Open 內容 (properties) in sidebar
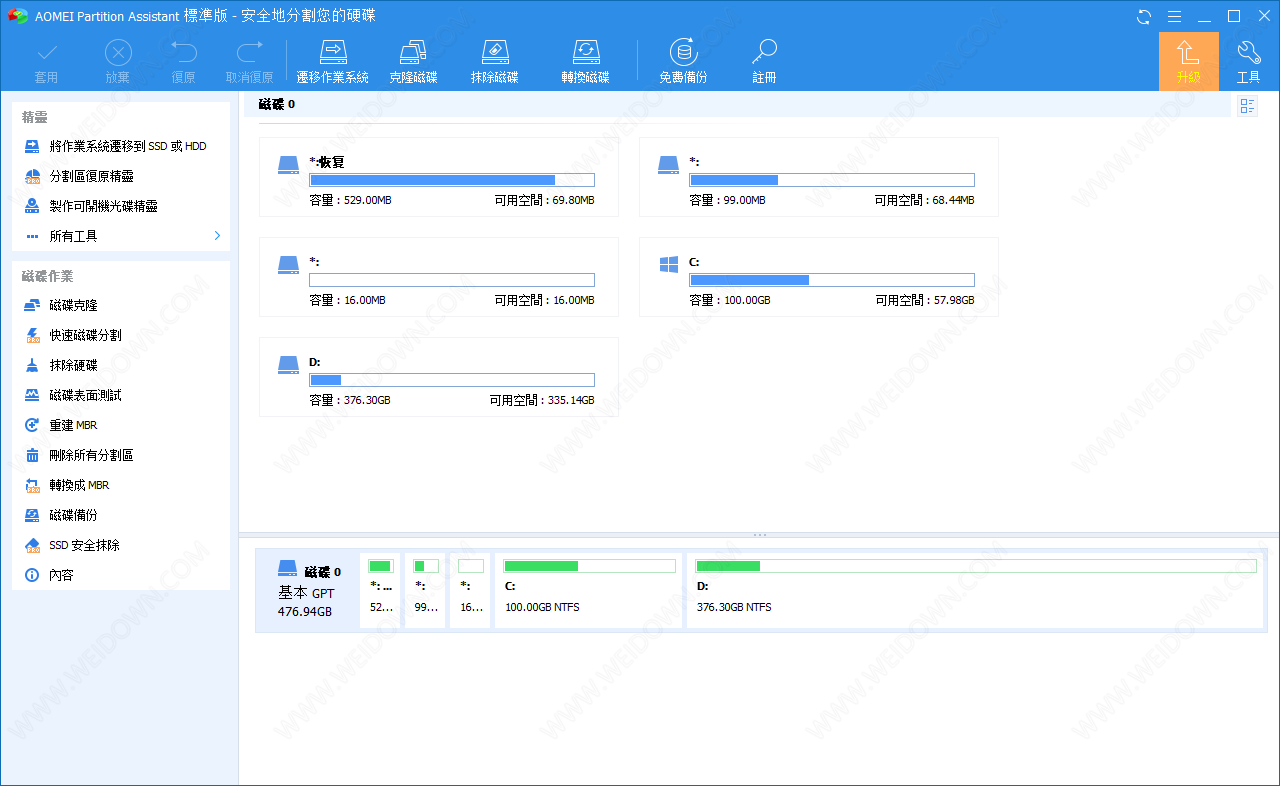The height and width of the screenshot is (786, 1280). point(121,575)
